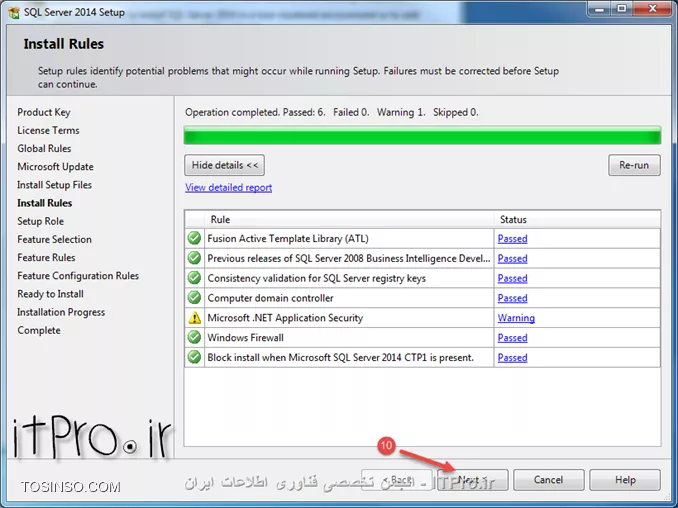Image resolution: width=678 pixels, height=508 pixels.
Task: Open Passed status for Consistency validation rule
Action: (512, 278)
